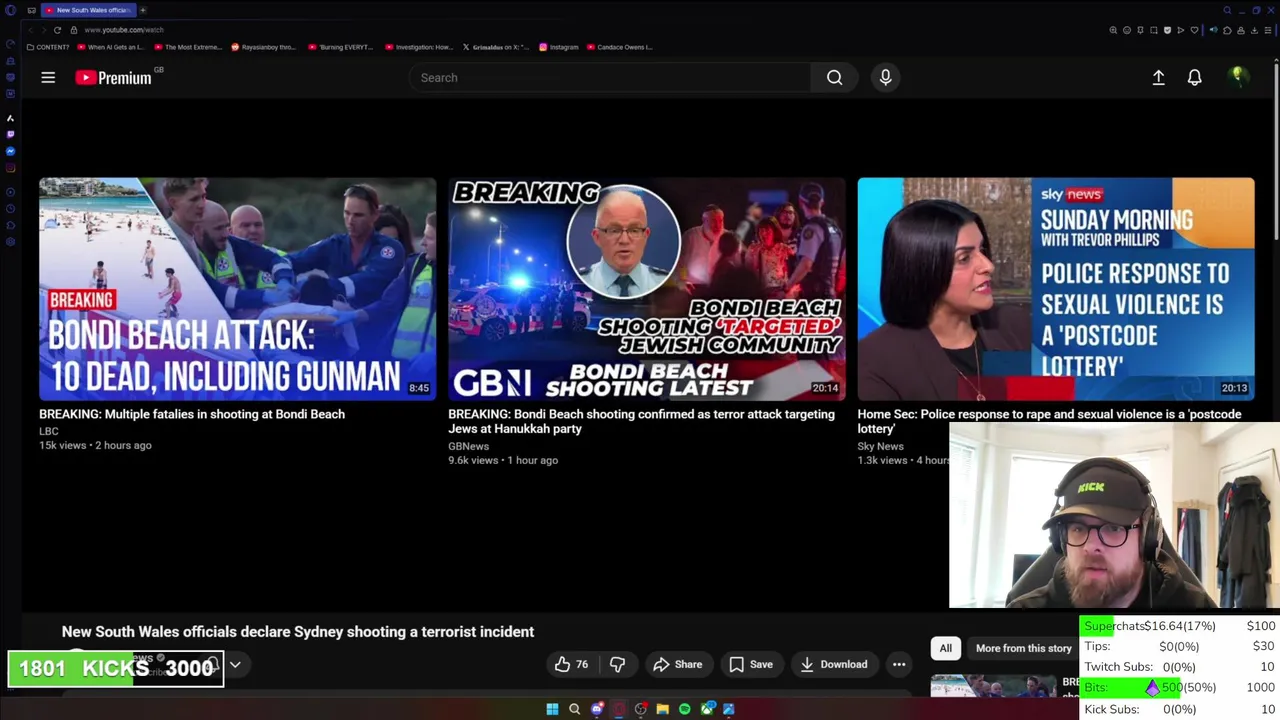
Task: Open the Burning EVERYT... bookmark
Action: (x=341, y=47)
